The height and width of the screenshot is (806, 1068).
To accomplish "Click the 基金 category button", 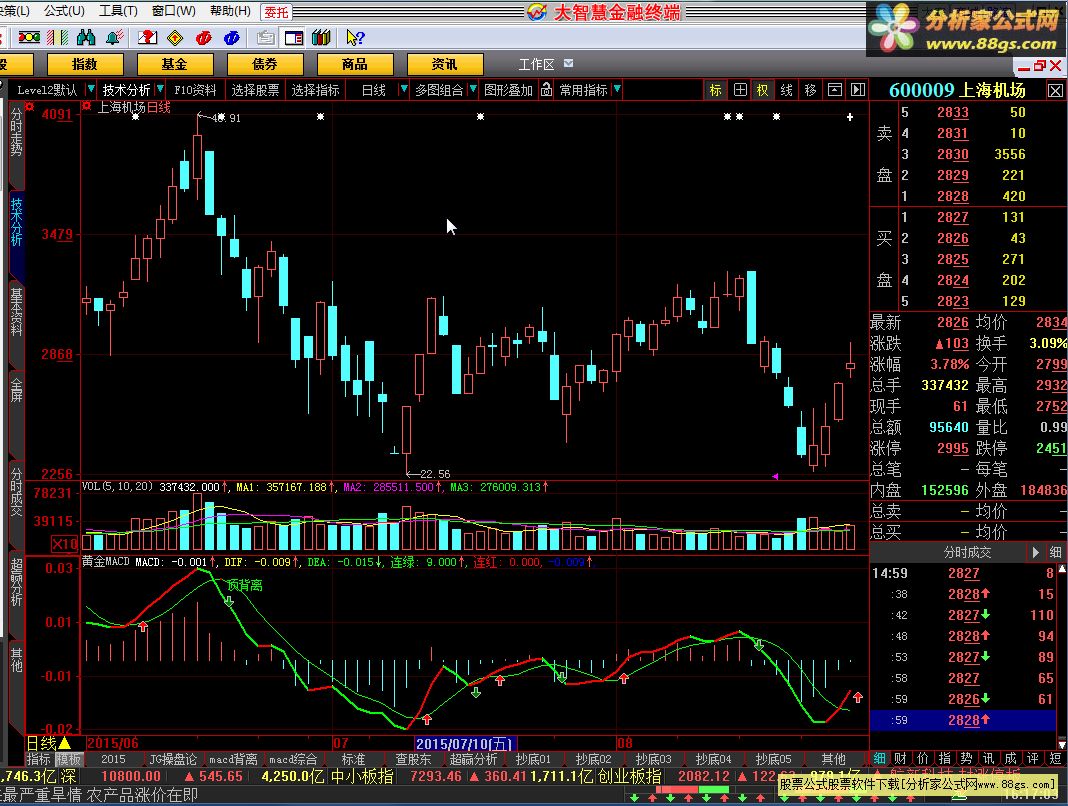I will click(x=174, y=64).
